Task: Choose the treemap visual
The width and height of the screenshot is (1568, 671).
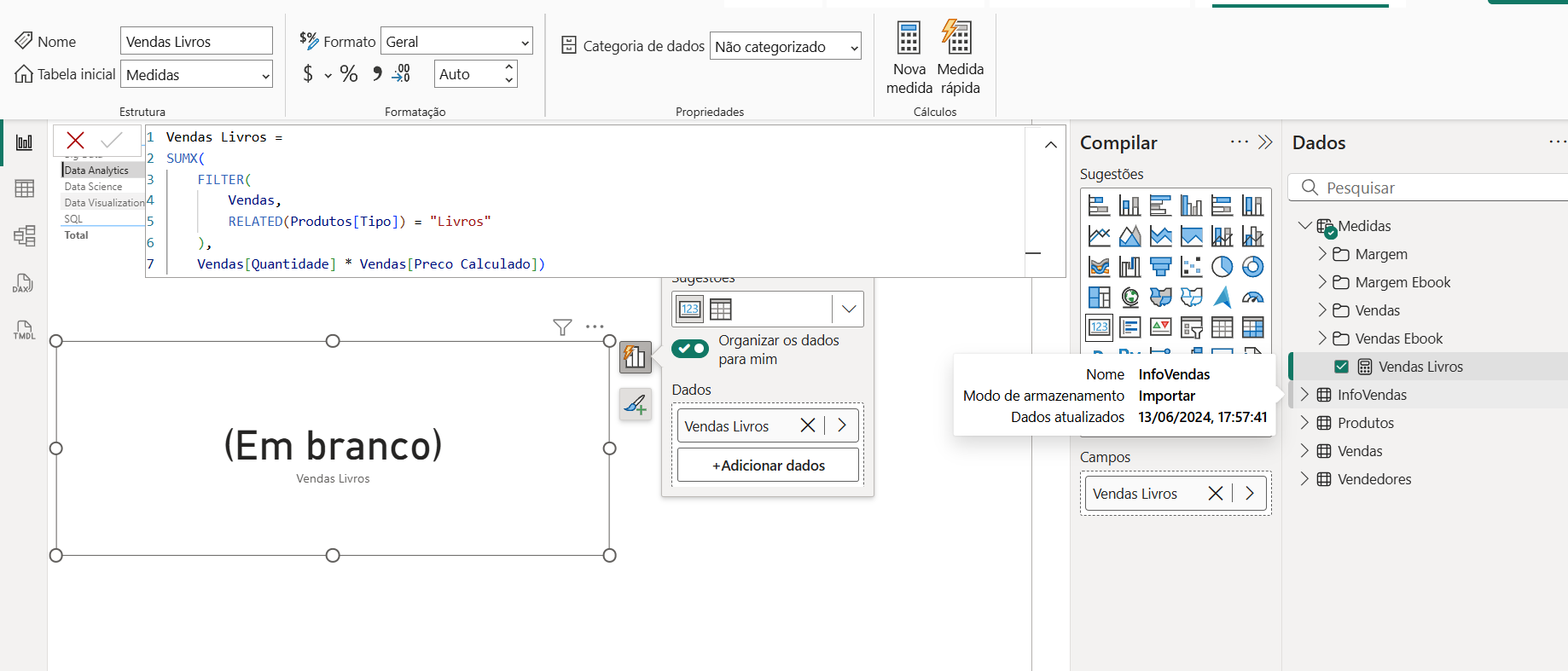Action: pos(1099,298)
